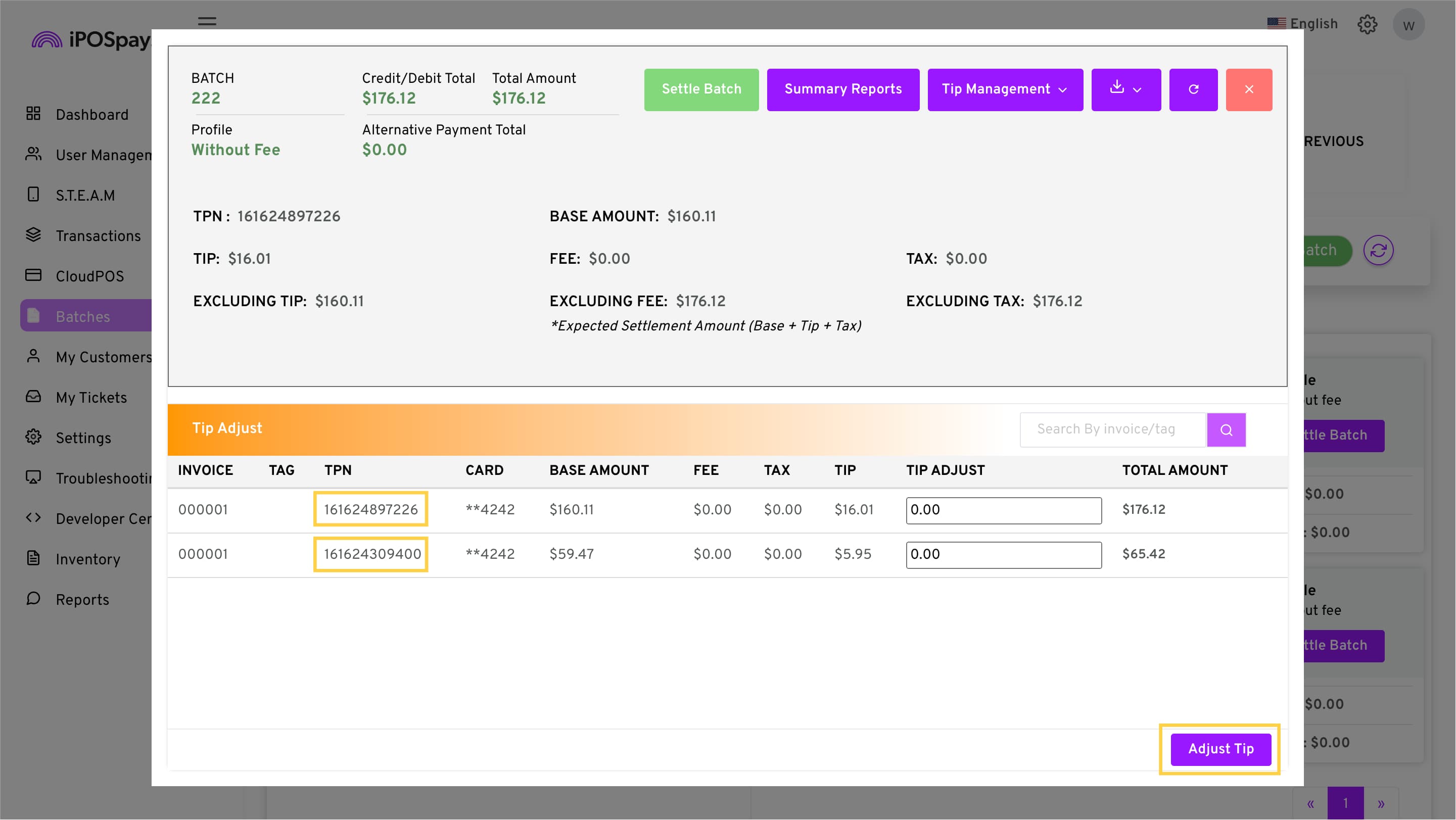Open Dashboard in the sidebar
Image resolution: width=1456 pixels, height=820 pixels.
(x=92, y=115)
